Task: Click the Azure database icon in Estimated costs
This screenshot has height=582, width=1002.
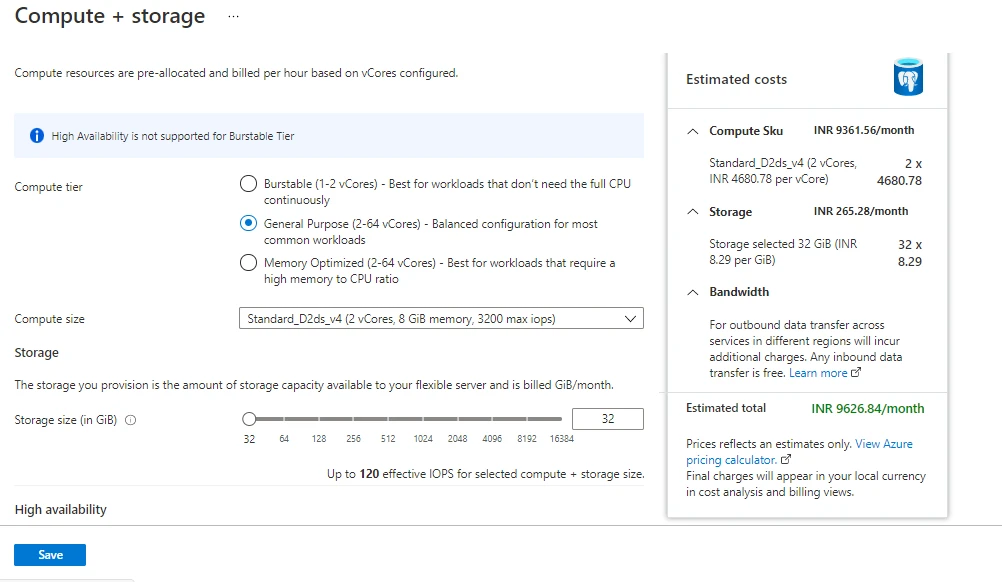Action: point(907,77)
